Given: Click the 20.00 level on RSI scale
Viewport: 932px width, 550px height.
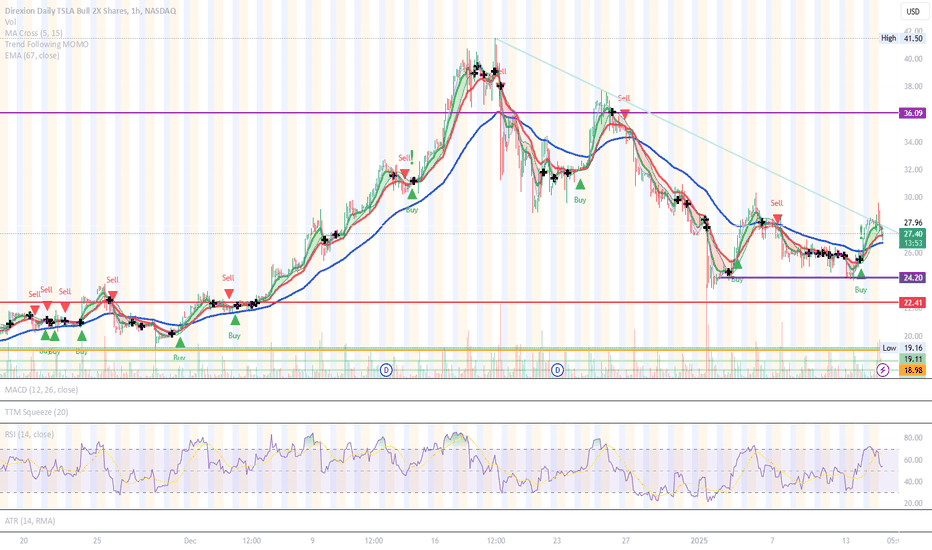Looking at the screenshot, I should tap(913, 503).
